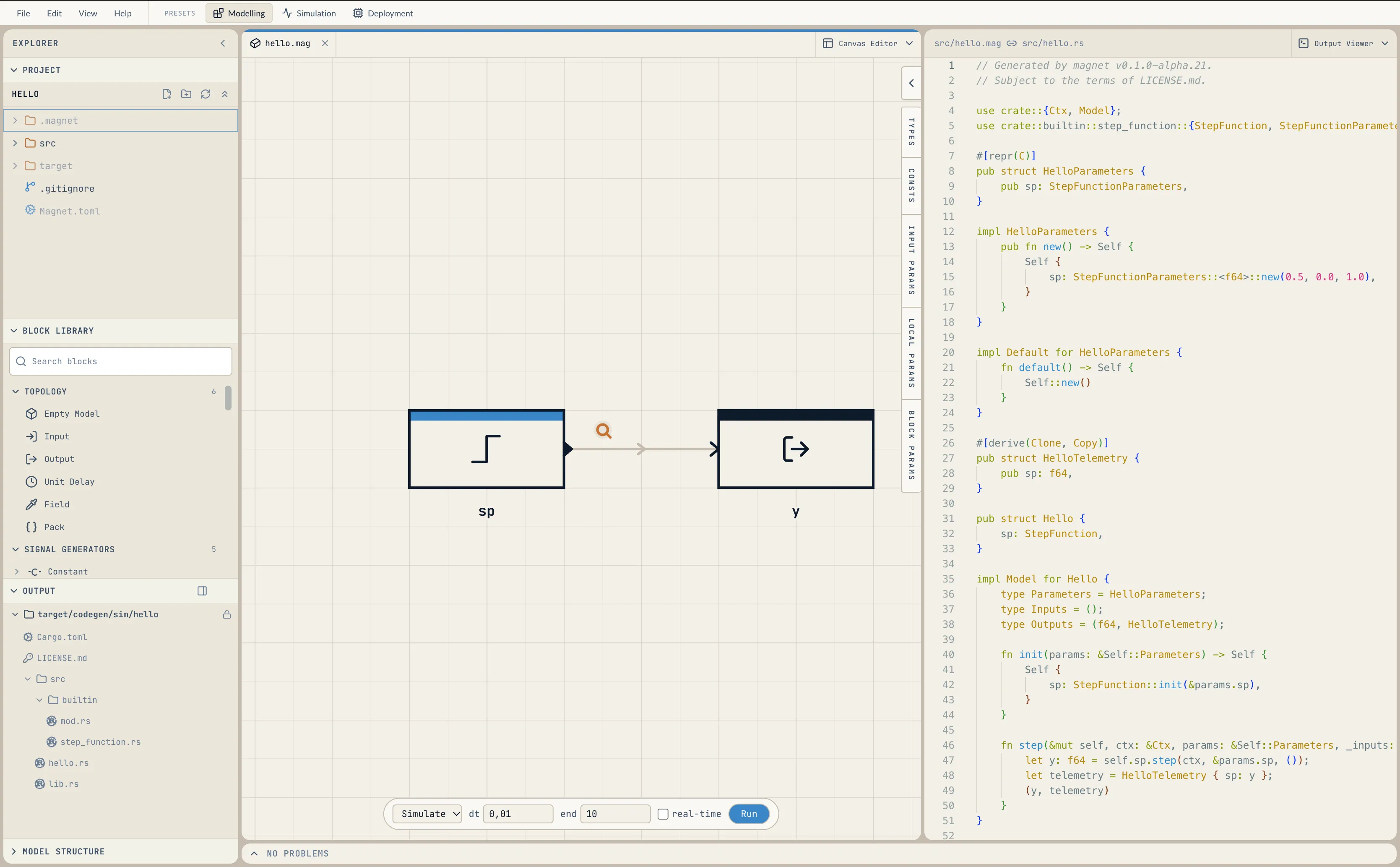
Task: Switch to the Deployment preset
Action: click(x=383, y=13)
